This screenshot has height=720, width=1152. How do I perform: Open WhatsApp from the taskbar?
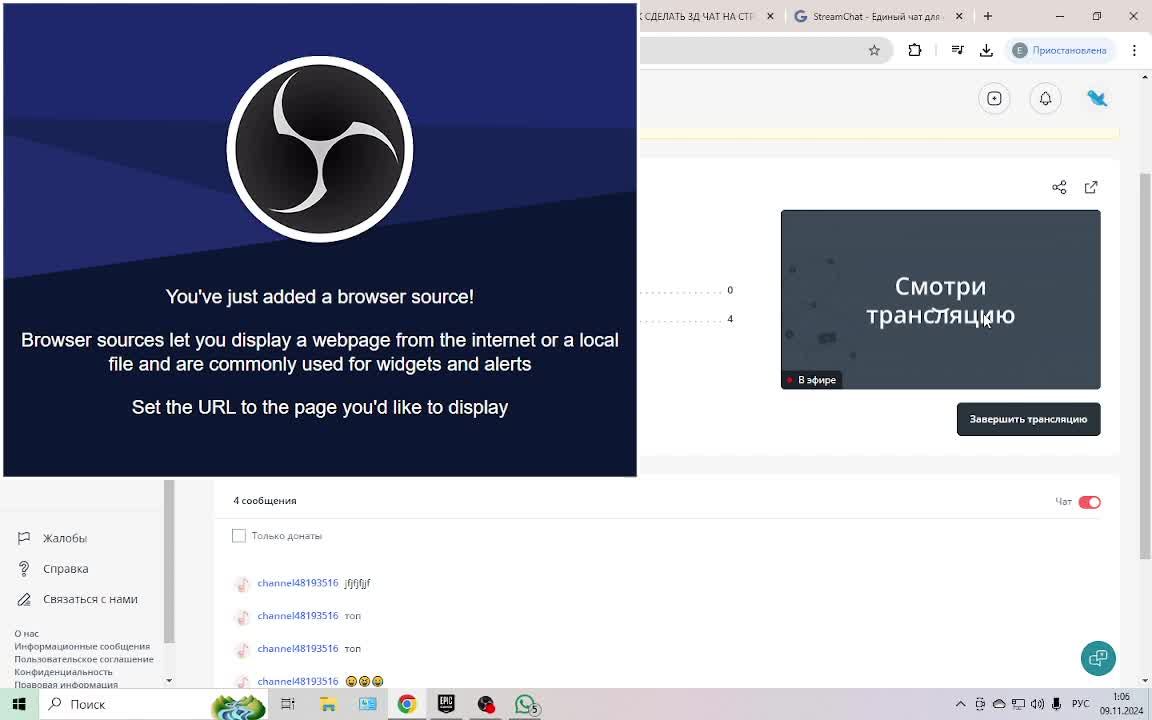pos(526,705)
